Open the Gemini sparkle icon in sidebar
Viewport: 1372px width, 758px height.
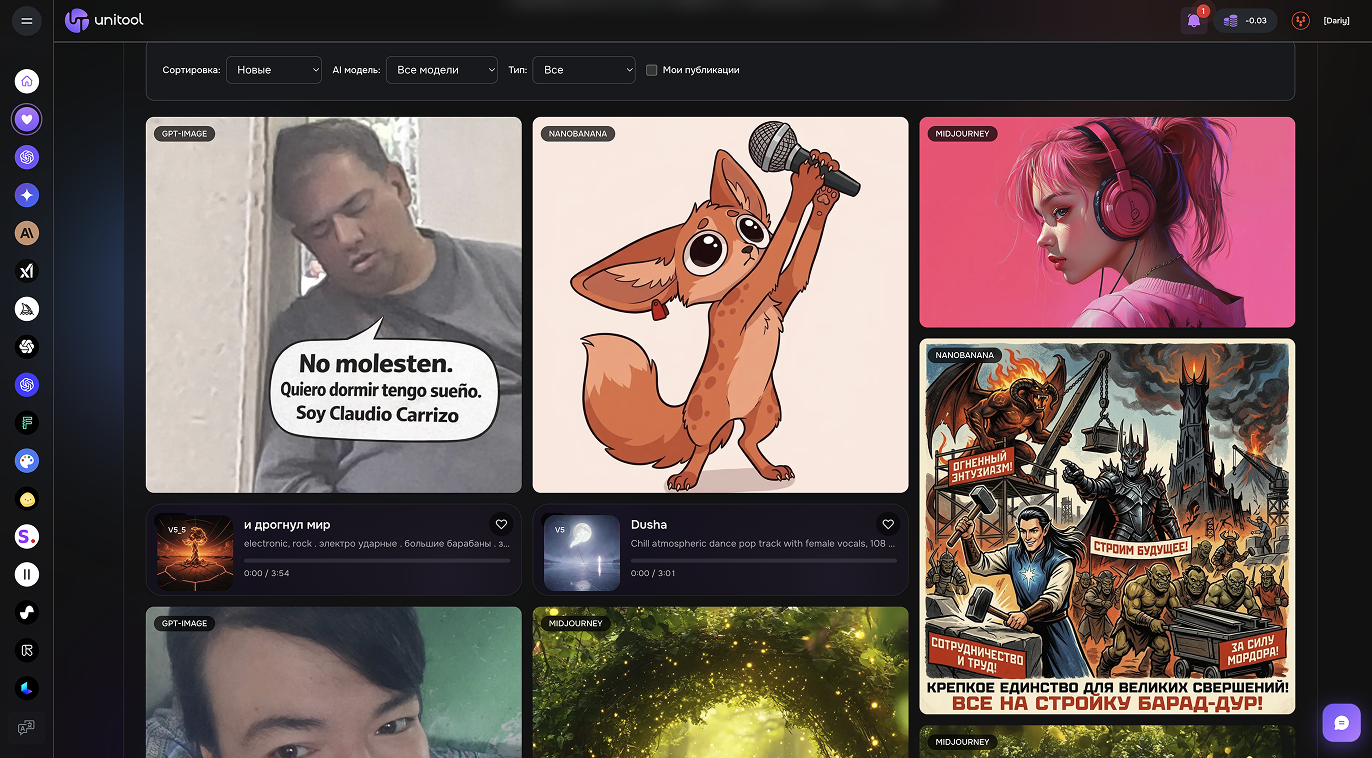coord(27,195)
